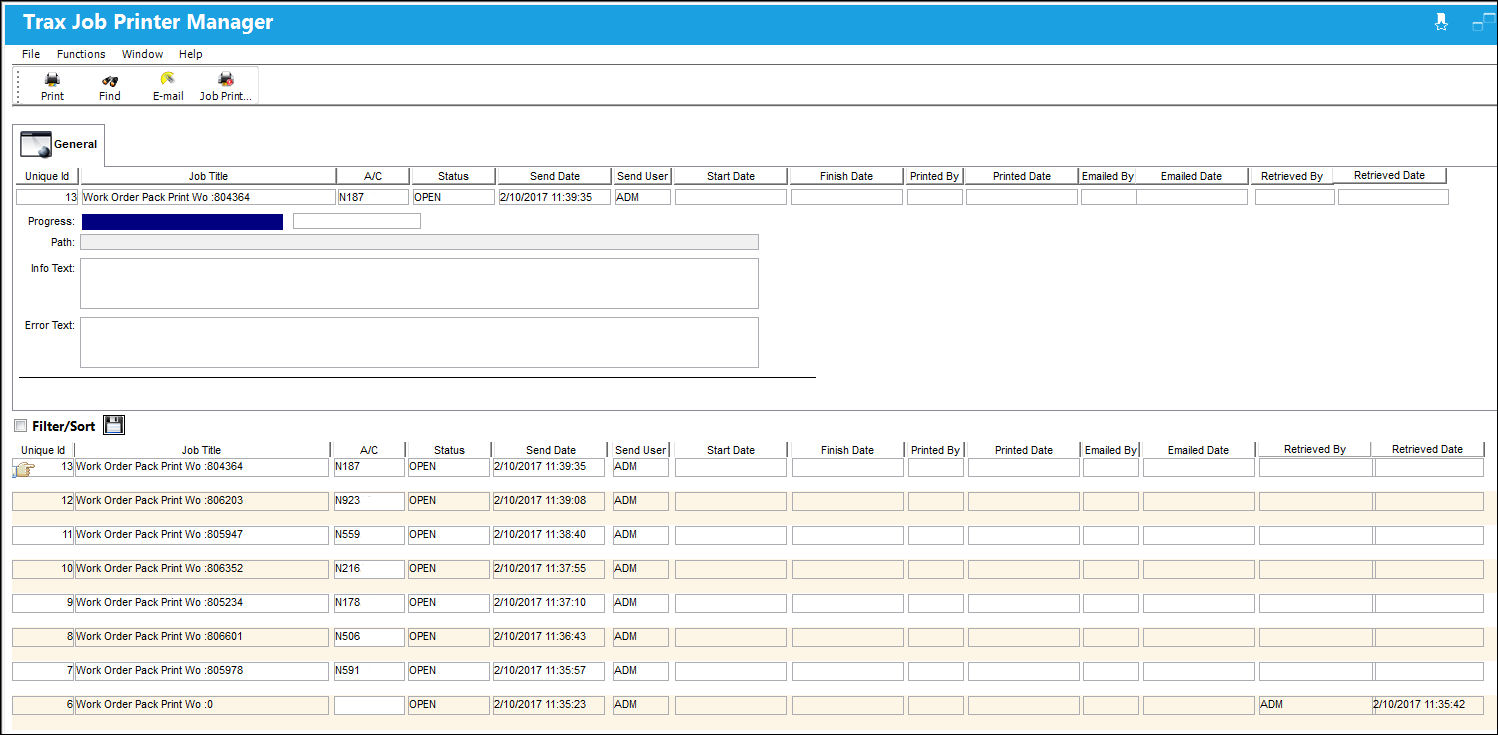The image size is (1498, 735).
Task: Select job row titled Wo :0
Action: (202, 705)
